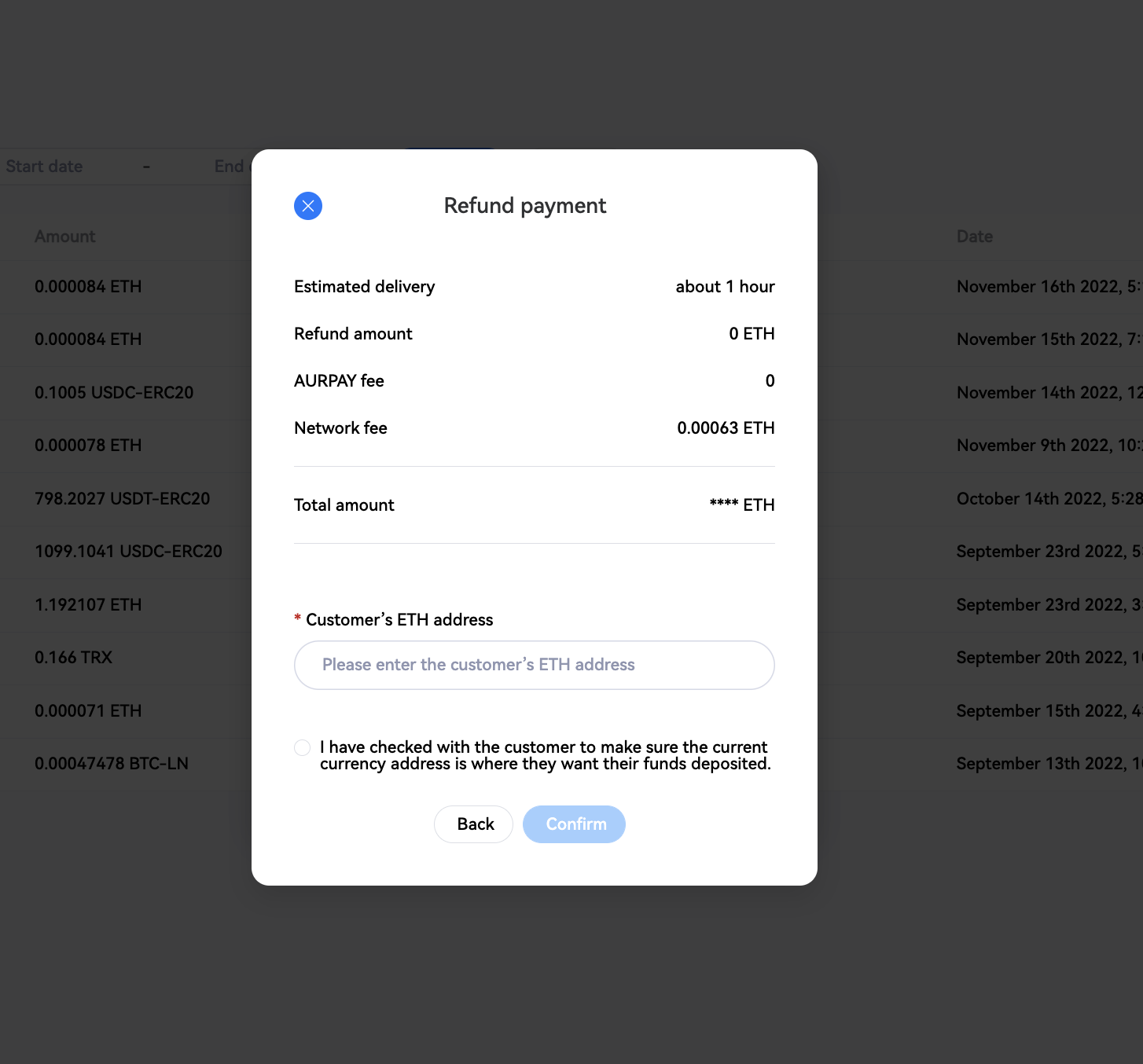Image resolution: width=1143 pixels, height=1064 pixels.
Task: Click the Back button
Action: tap(473, 824)
